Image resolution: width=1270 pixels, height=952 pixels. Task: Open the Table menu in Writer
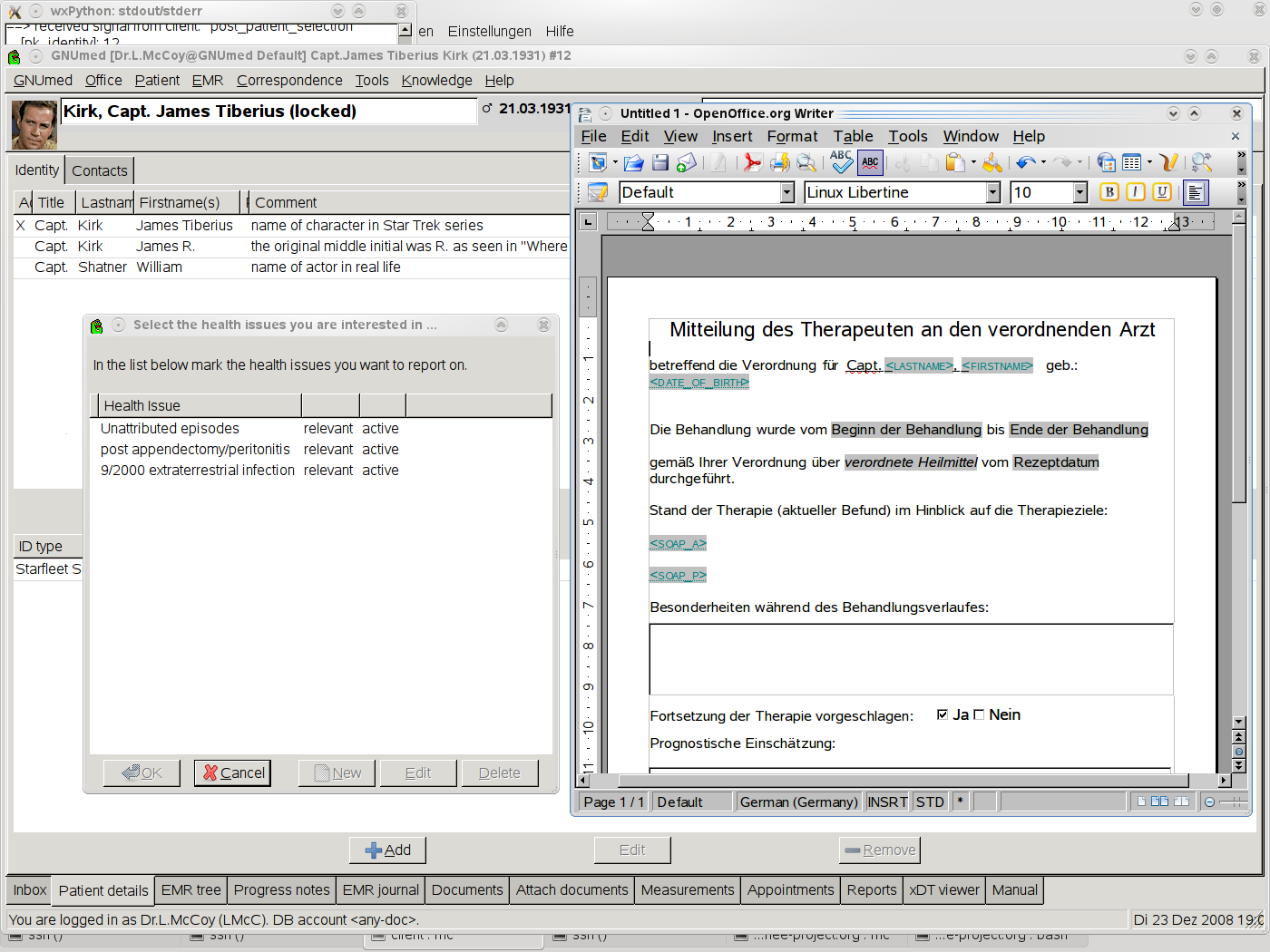tap(853, 136)
